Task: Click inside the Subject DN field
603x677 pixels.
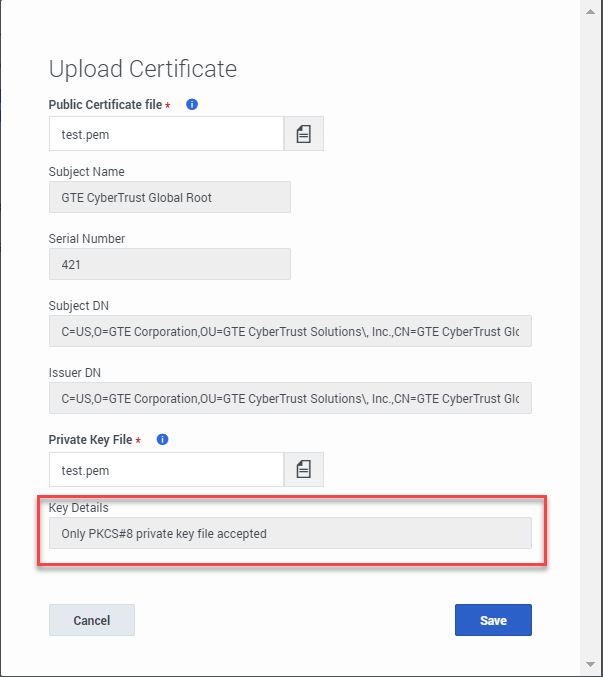Action: click(290, 331)
